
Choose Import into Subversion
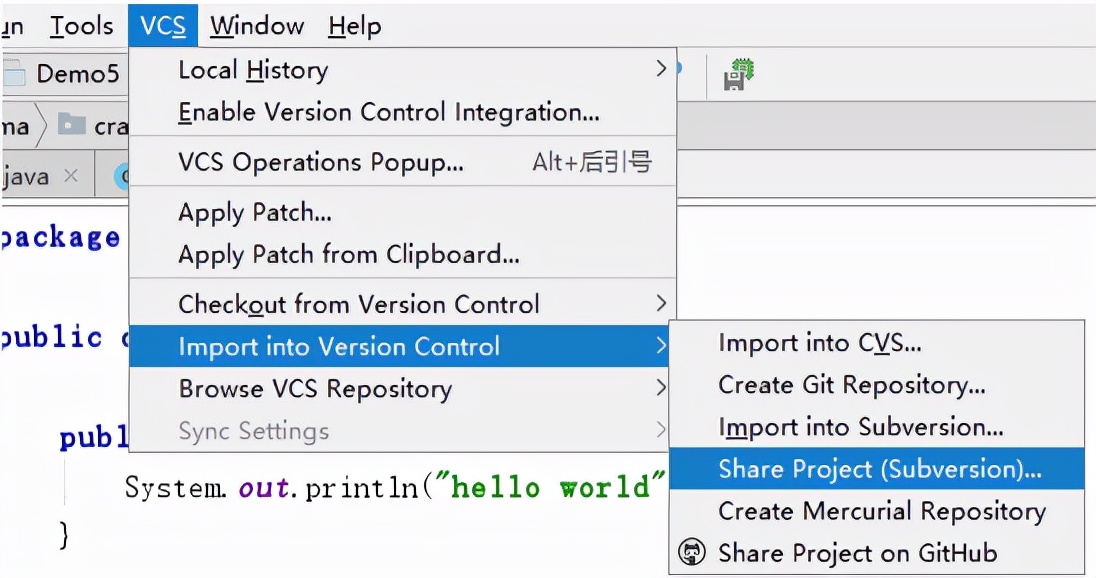click(x=860, y=427)
